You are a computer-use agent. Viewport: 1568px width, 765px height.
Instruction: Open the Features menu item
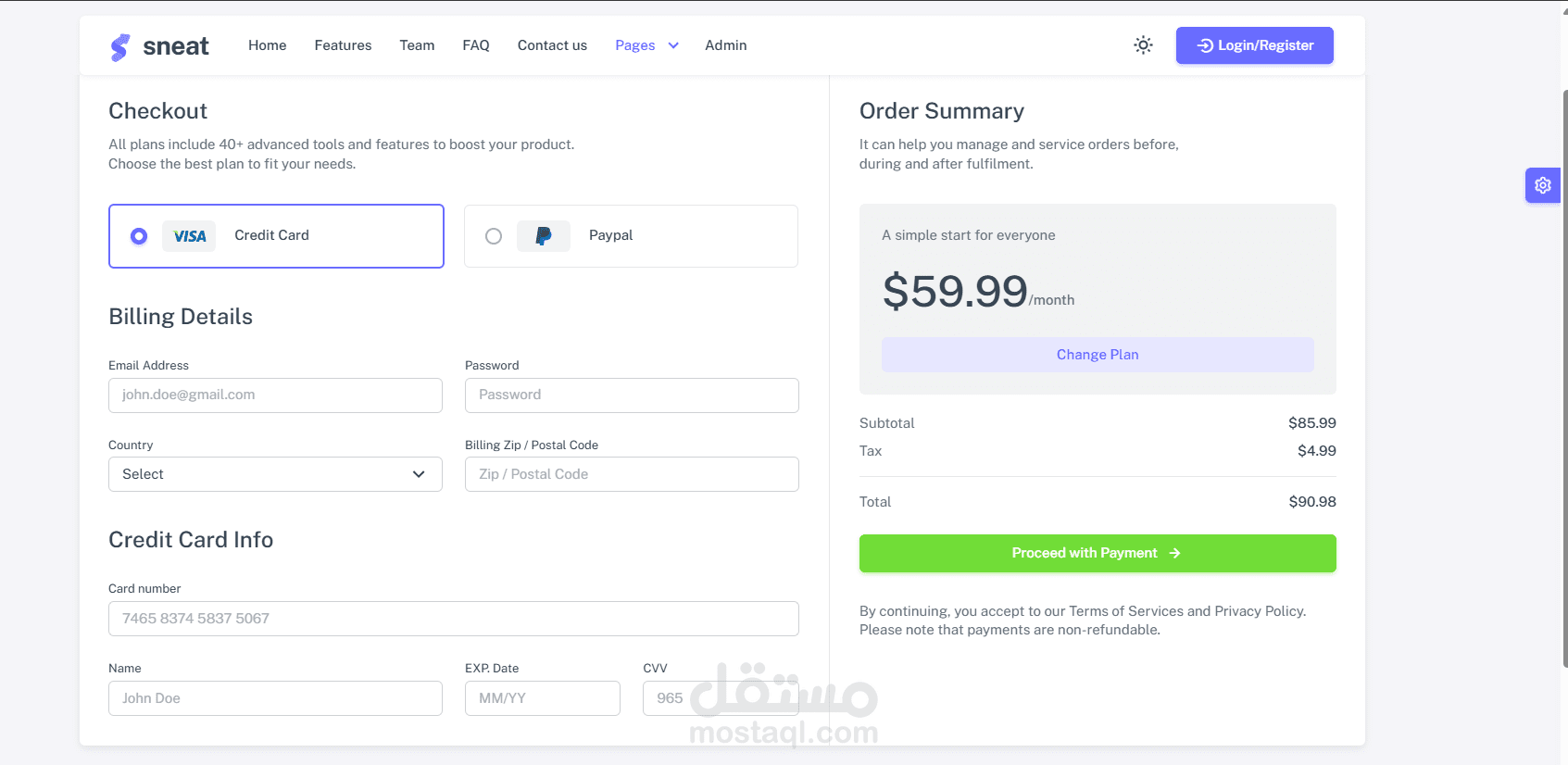point(343,45)
